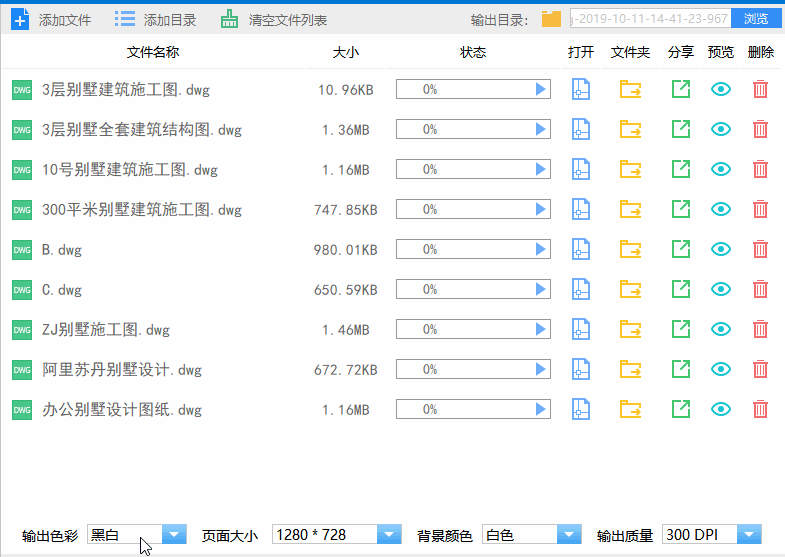785x557 pixels.
Task: Preview 3层别墅全套建筑结构图.dwg with the eye icon
Action: click(x=721, y=130)
